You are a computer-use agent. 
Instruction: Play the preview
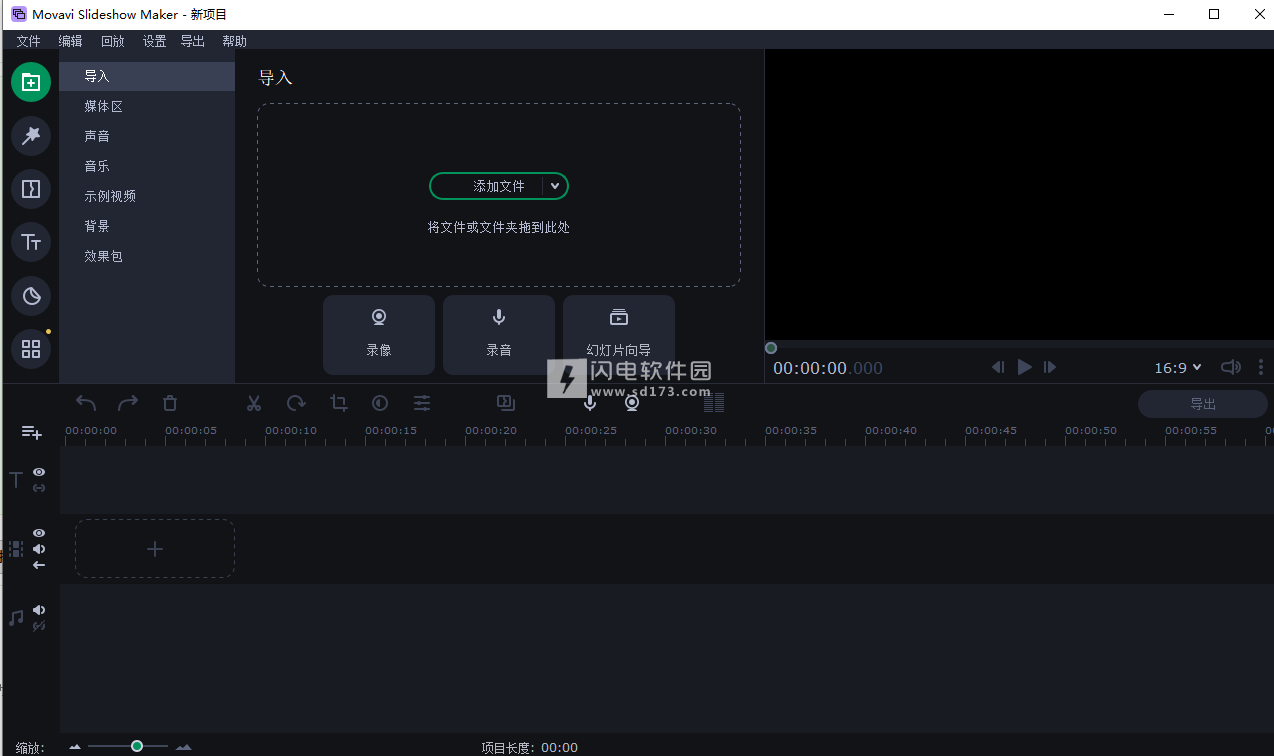(1024, 367)
